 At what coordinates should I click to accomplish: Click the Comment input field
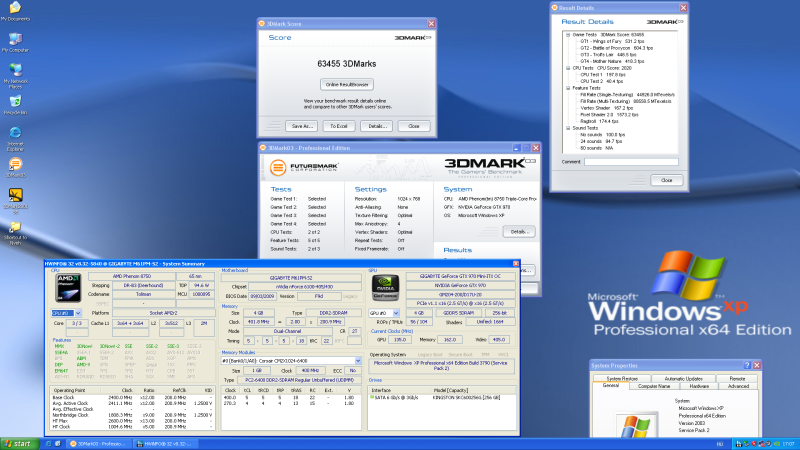coord(631,162)
